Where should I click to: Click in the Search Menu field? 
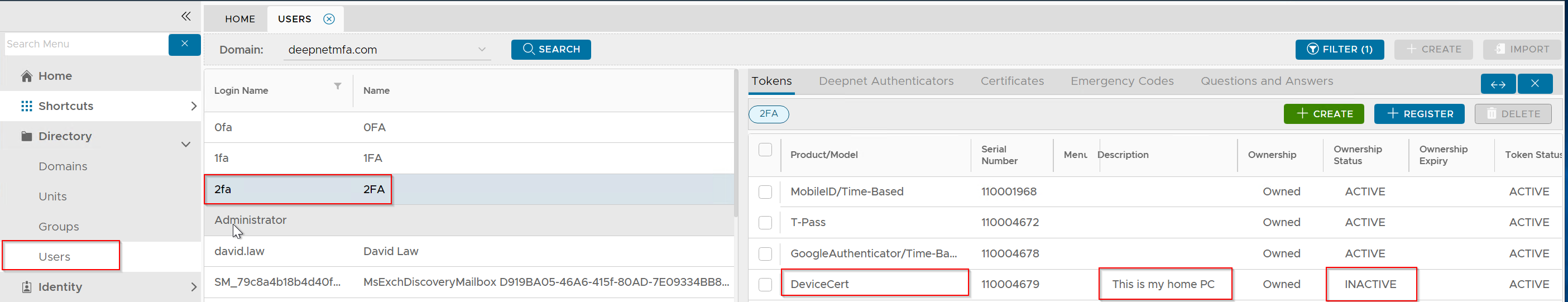tap(85, 44)
